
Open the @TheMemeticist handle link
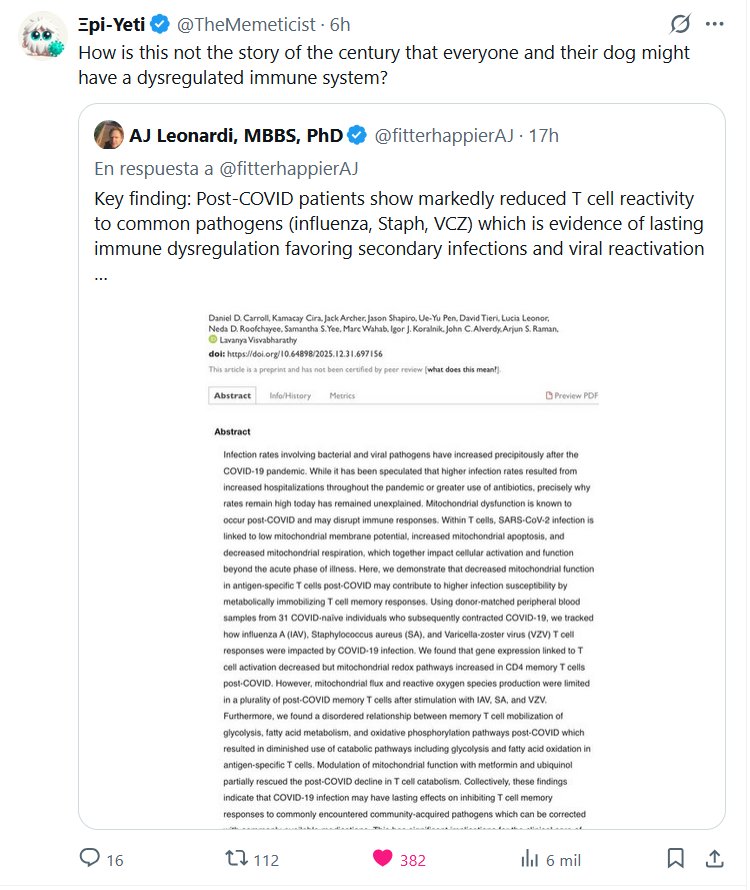click(x=244, y=24)
